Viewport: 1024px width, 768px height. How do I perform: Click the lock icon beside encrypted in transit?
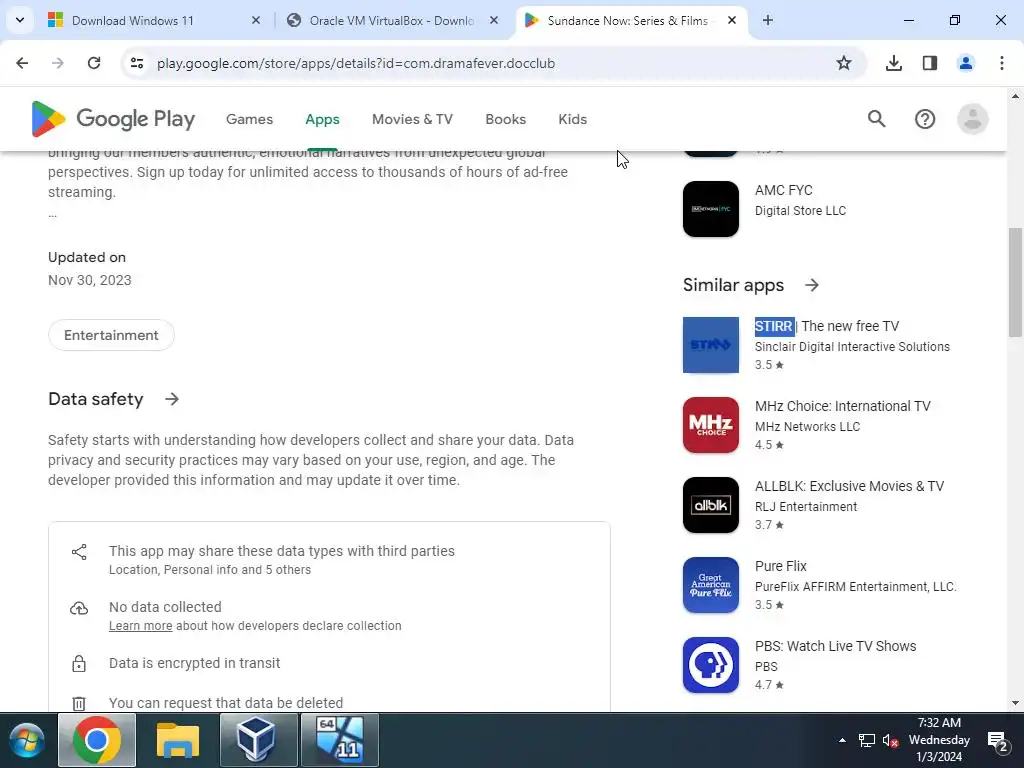[79, 664]
